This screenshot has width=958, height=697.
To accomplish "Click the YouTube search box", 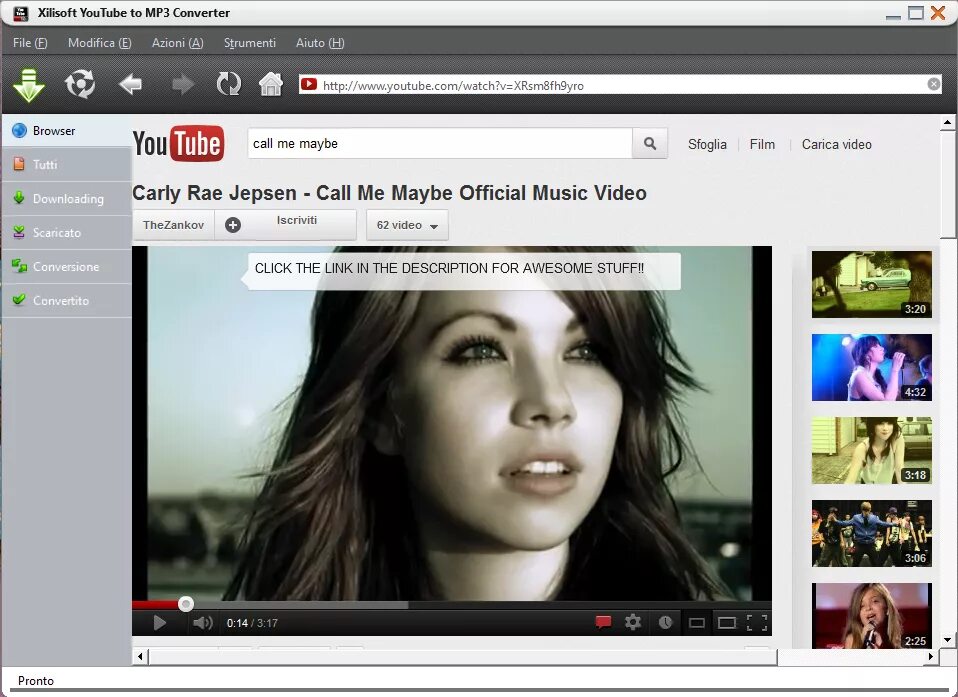I will [440, 144].
